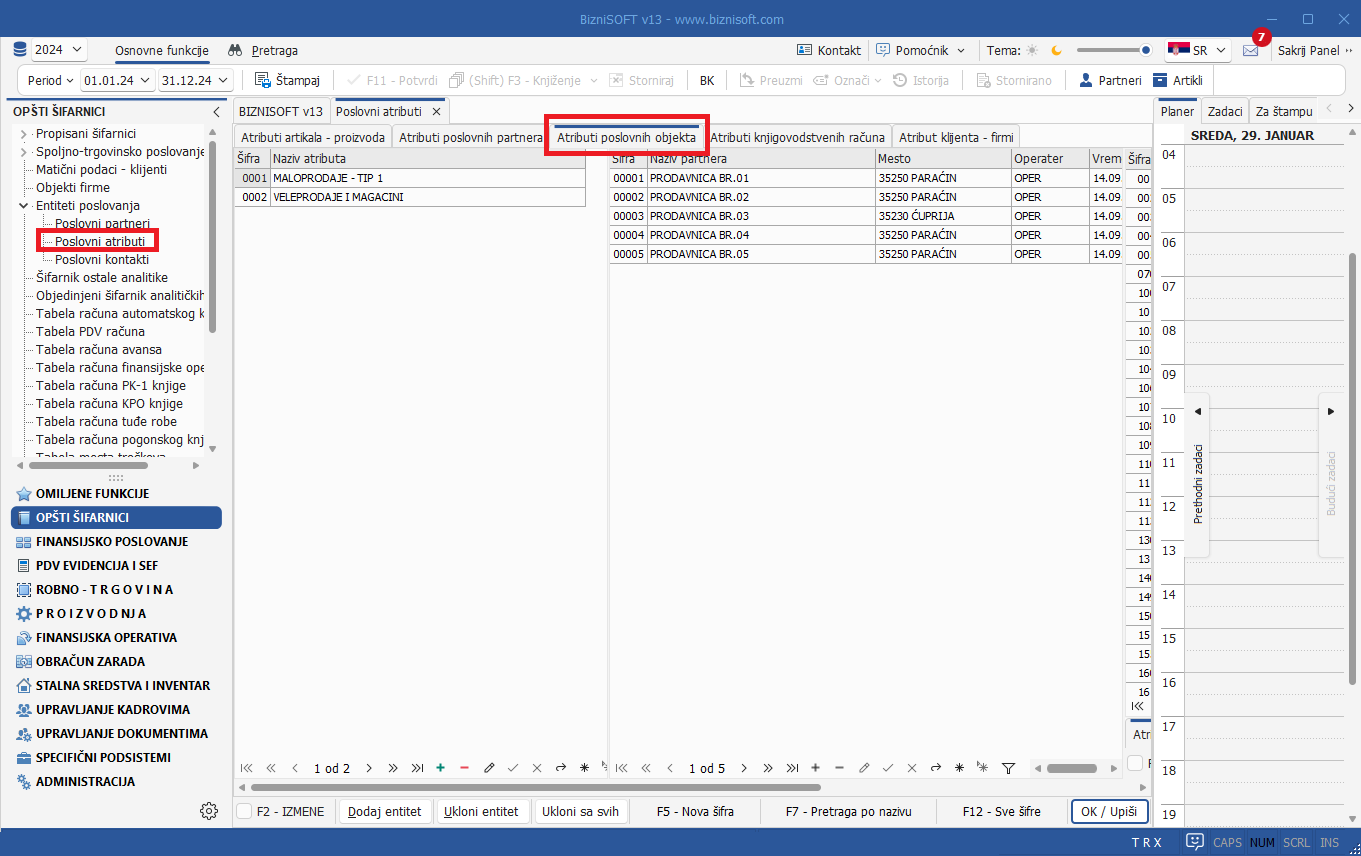Image resolution: width=1361 pixels, height=856 pixels.
Task: Click the green plus add-record icon
Action: 440,768
